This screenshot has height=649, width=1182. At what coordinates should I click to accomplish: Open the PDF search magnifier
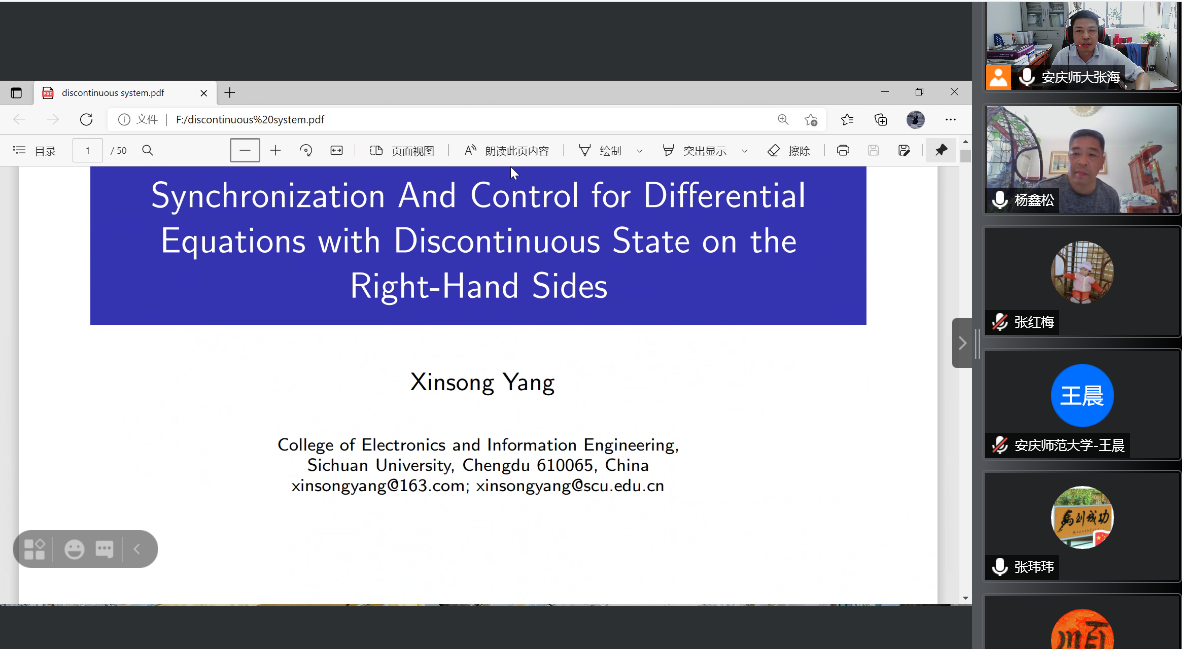coord(148,151)
